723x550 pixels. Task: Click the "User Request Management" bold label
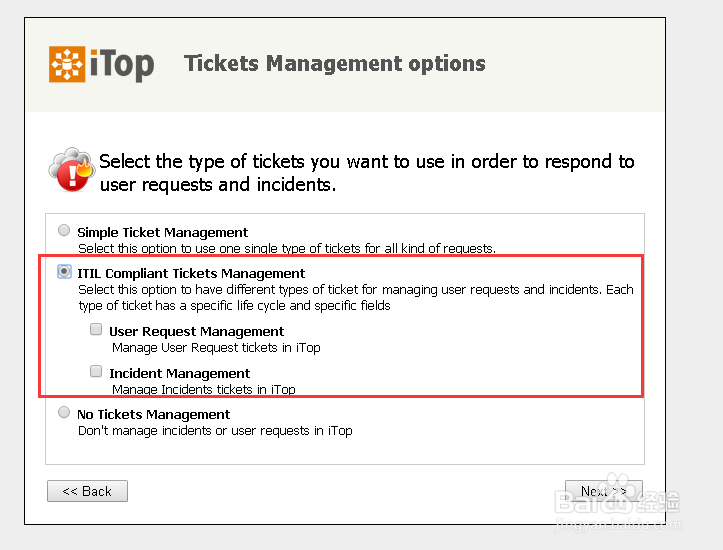(196, 331)
